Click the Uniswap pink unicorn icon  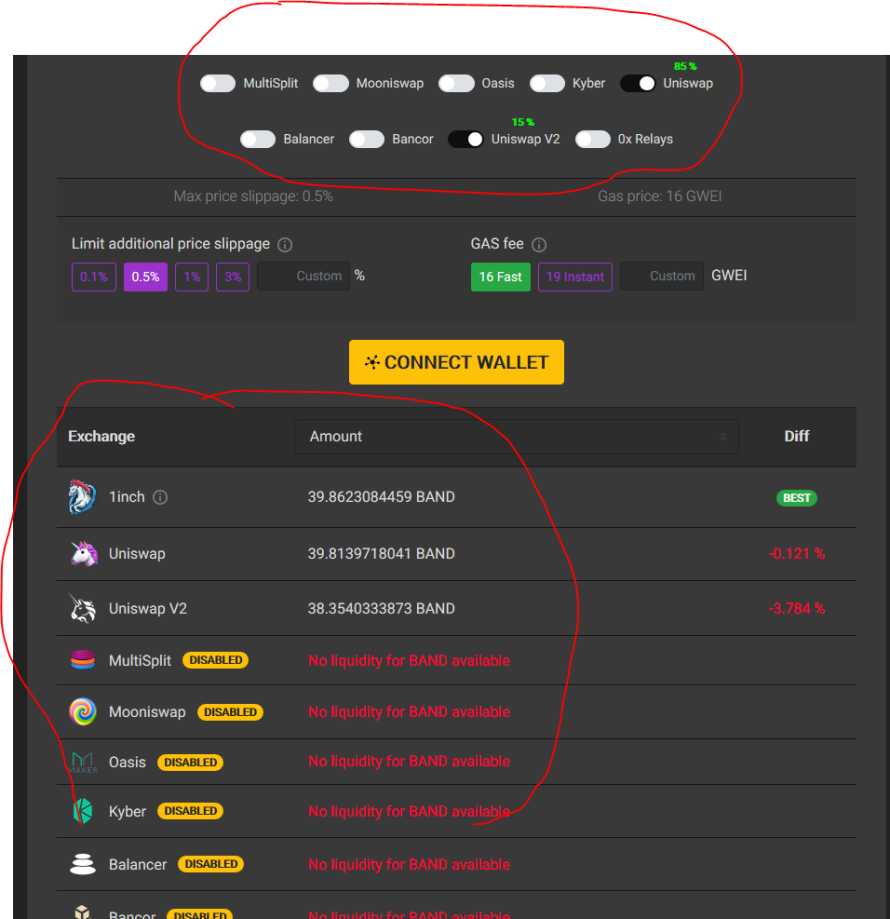point(83,554)
